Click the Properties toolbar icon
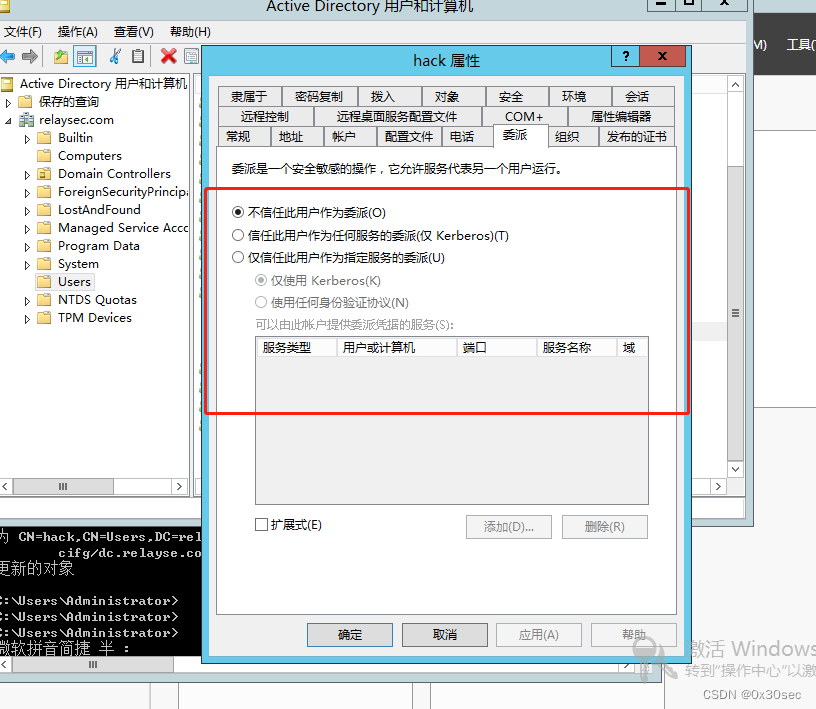Image resolution: width=816 pixels, height=709 pixels. coord(192,56)
